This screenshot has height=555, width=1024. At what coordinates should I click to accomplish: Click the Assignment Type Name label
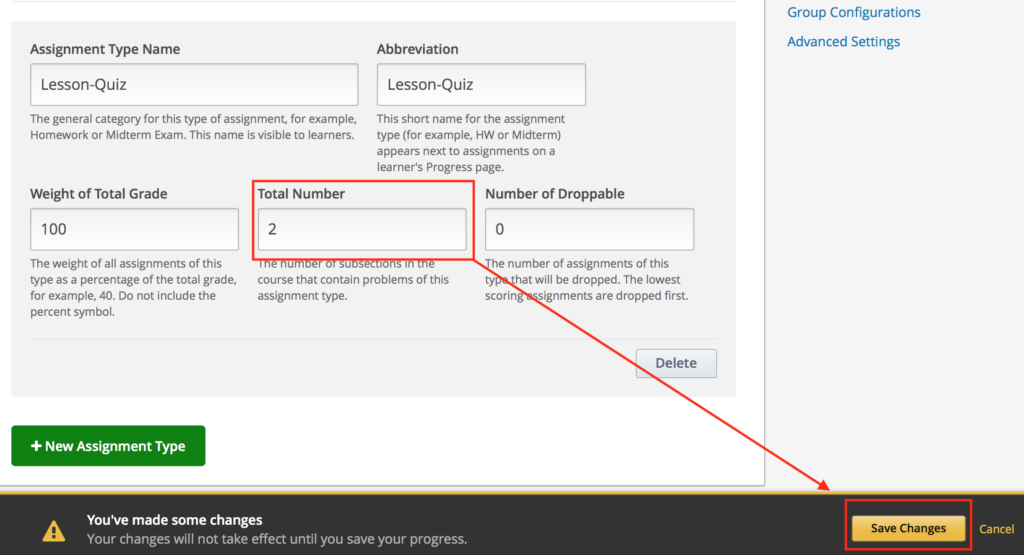(105, 49)
